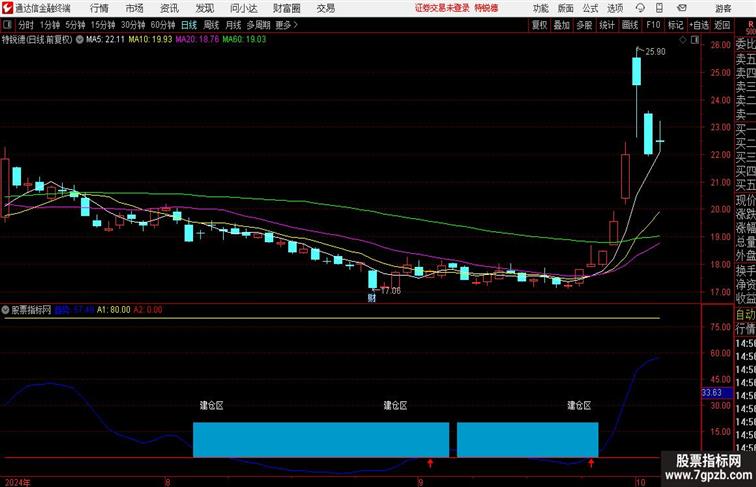Image resolution: width=756 pixels, height=487 pixels.
Task: Open the customer service headset icon
Action: tap(640, 8)
